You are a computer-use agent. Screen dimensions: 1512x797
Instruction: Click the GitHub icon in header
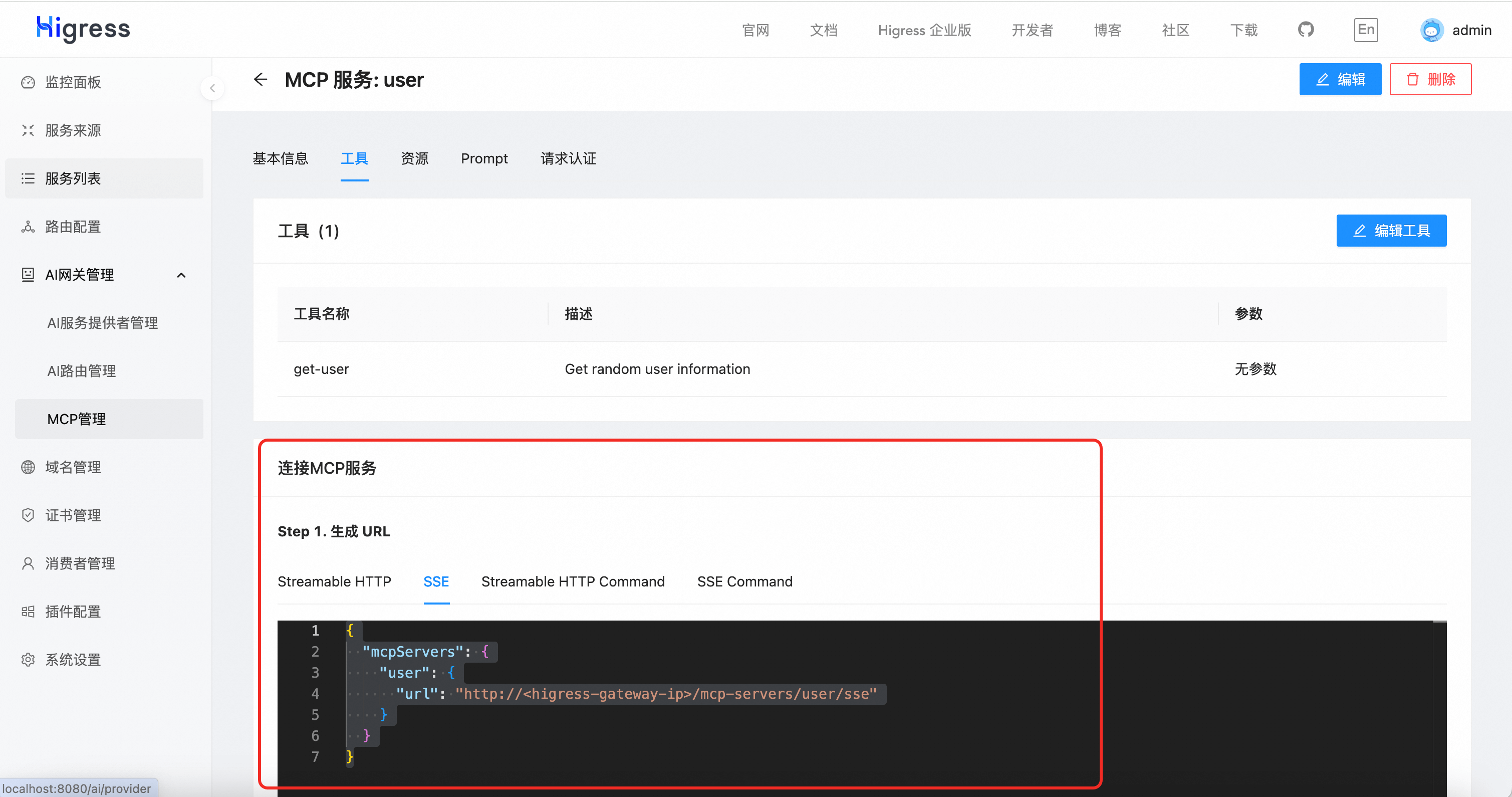[x=1306, y=30]
